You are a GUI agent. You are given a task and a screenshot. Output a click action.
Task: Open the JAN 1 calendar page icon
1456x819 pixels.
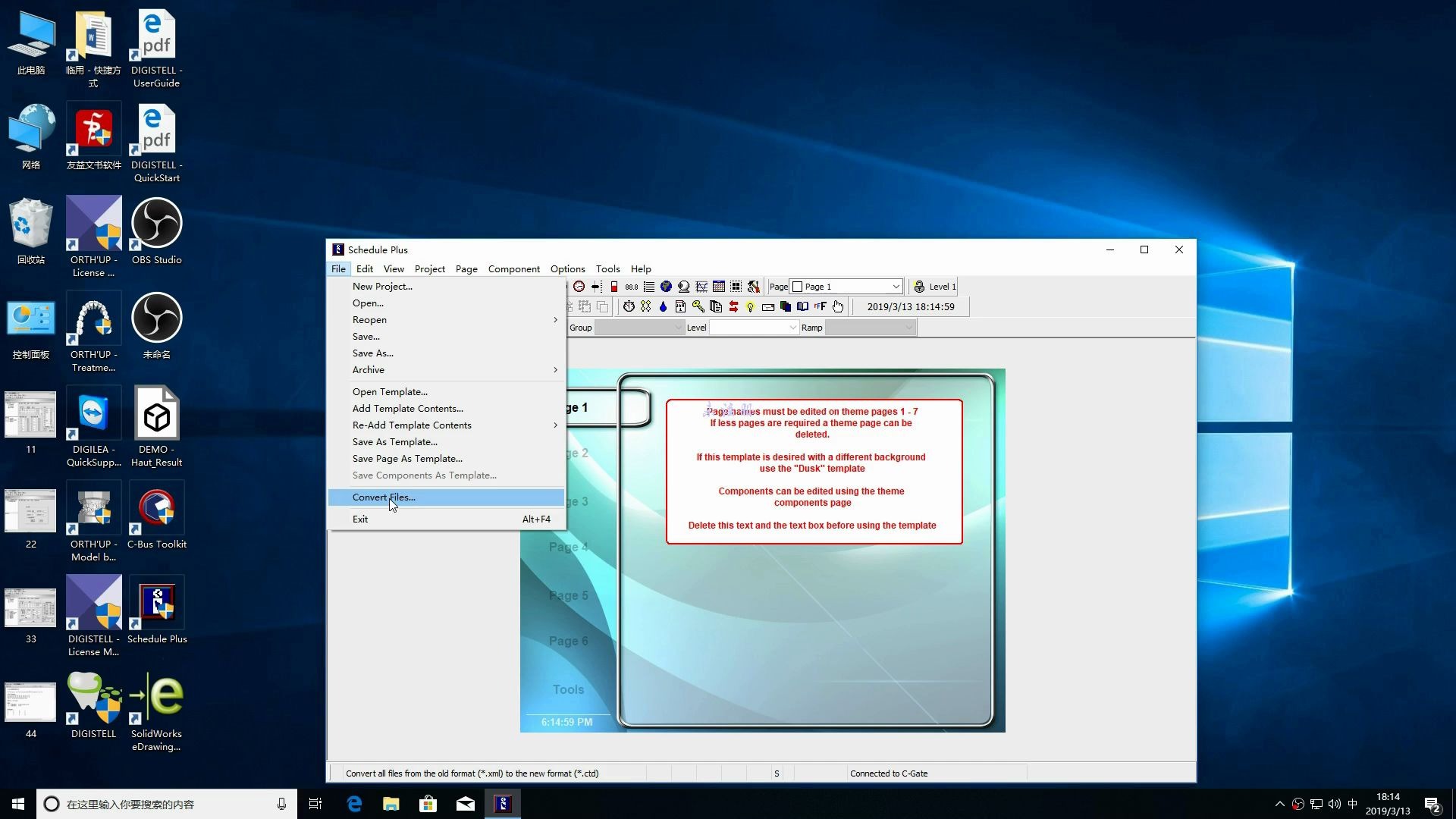click(x=680, y=306)
